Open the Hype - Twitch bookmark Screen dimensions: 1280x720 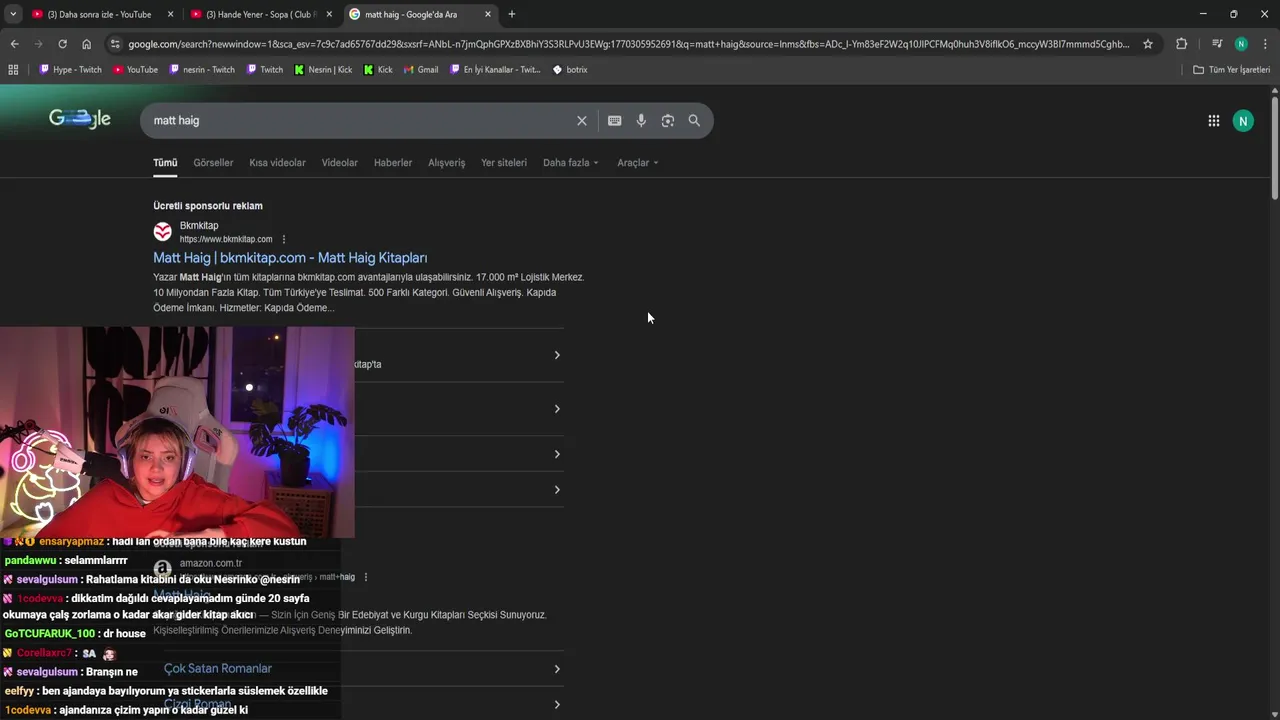point(70,70)
